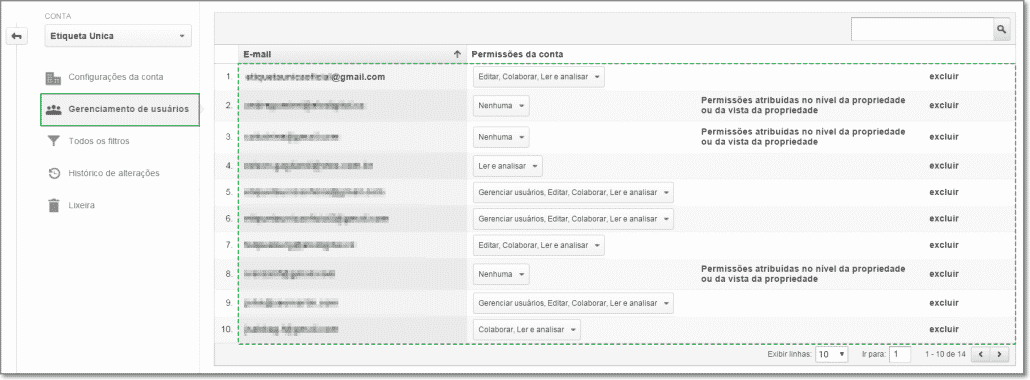Open the Nenhuma dropdown in row 3
The image size is (1030, 380).
(x=501, y=137)
